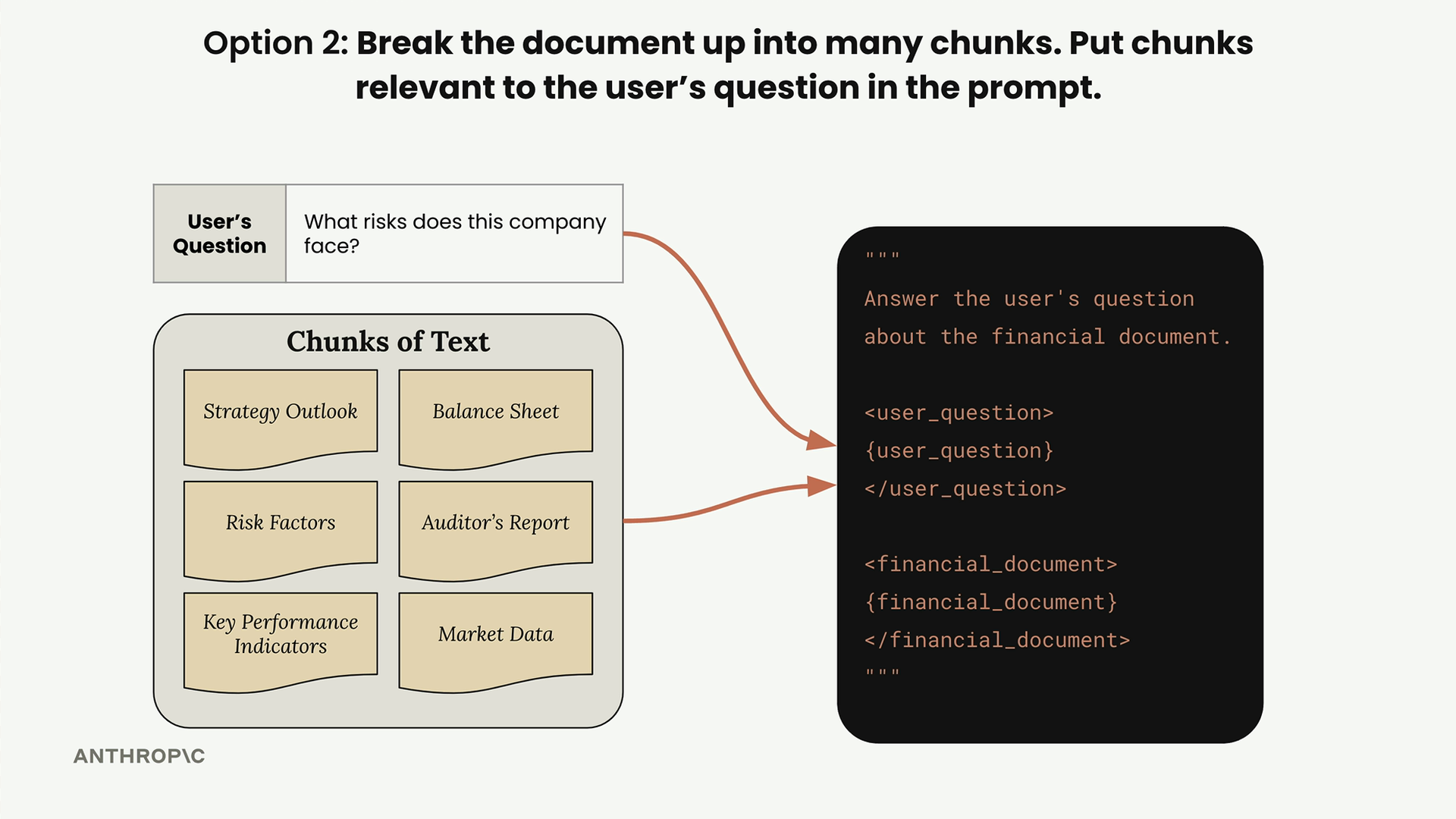
Task: Click the line 'about the financial document.'
Action: pos(1048,337)
